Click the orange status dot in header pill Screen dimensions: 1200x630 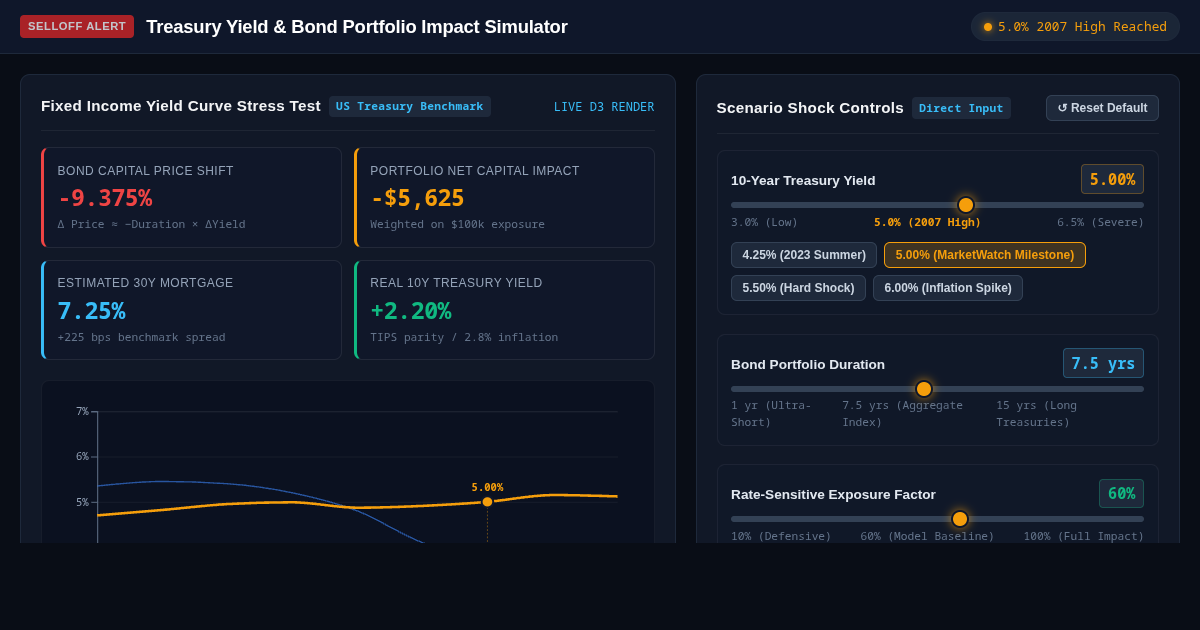988,27
